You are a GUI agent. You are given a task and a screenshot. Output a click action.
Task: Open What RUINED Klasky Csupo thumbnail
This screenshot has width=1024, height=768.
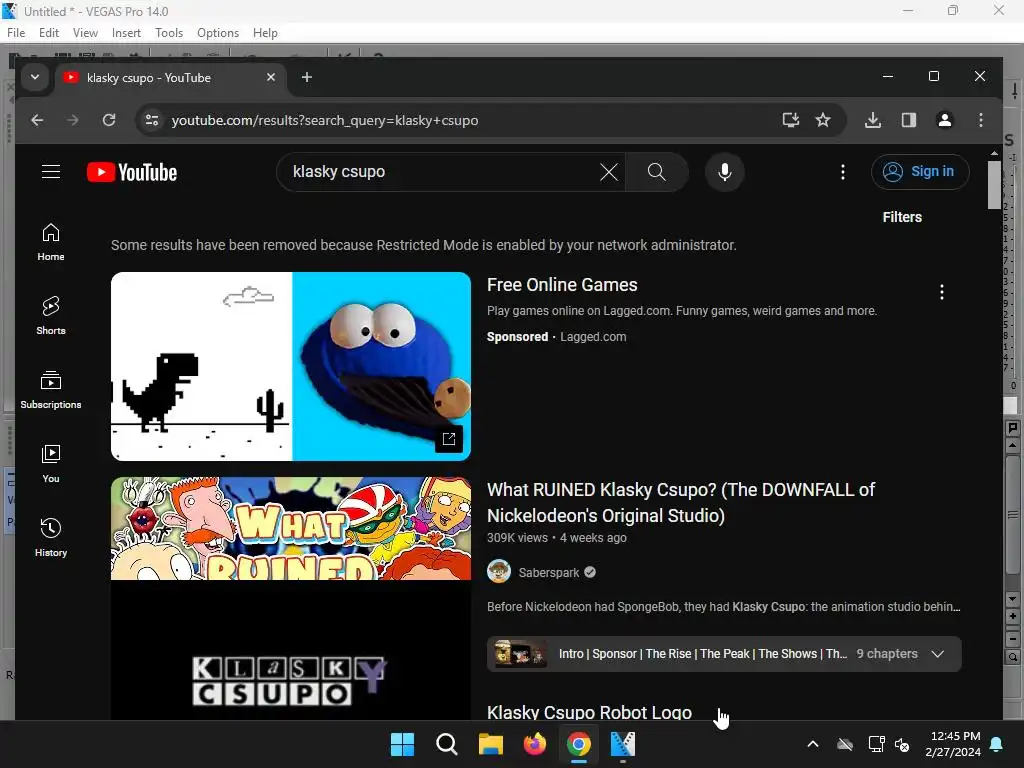[x=291, y=528]
